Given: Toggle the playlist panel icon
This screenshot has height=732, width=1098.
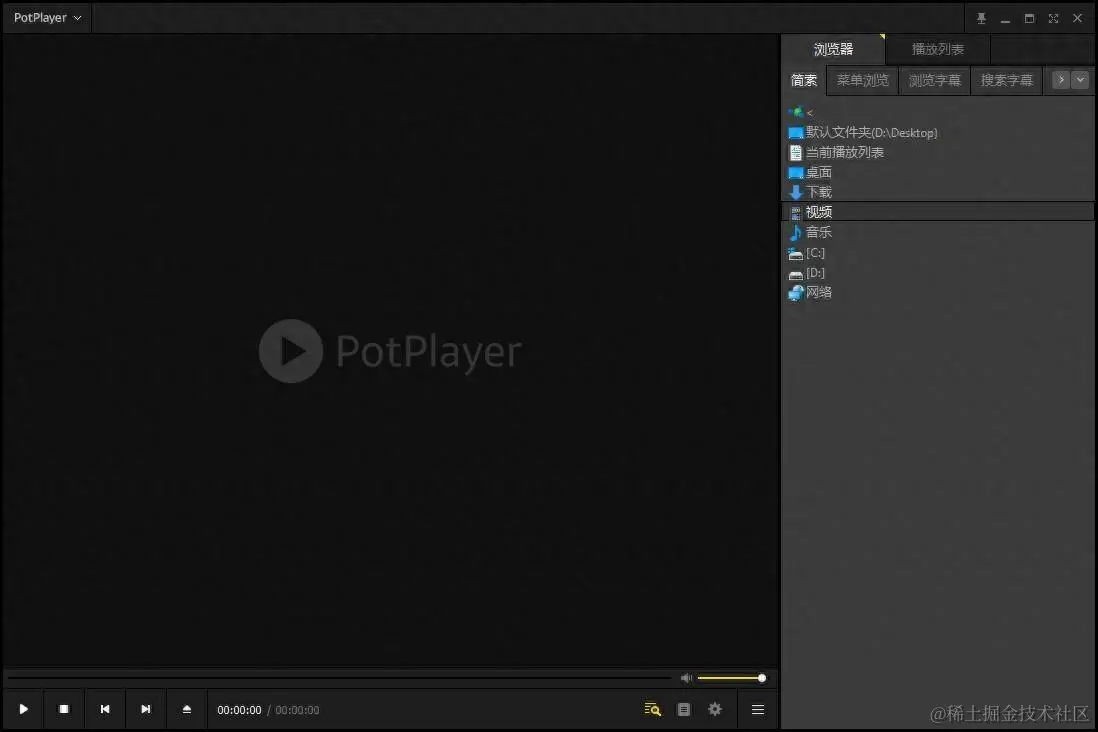Looking at the screenshot, I should [684, 710].
